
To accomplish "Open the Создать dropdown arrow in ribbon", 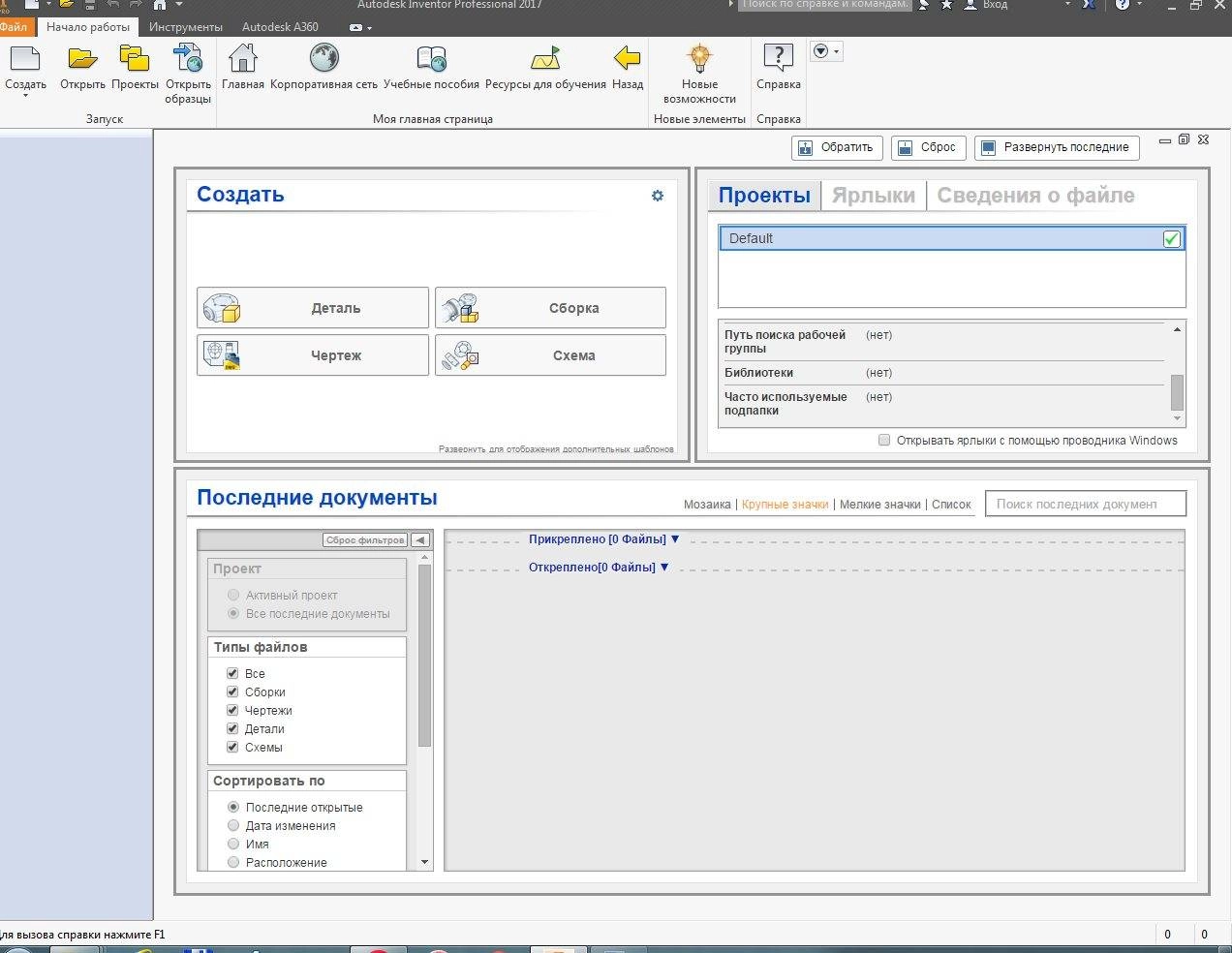I will click(x=25, y=96).
